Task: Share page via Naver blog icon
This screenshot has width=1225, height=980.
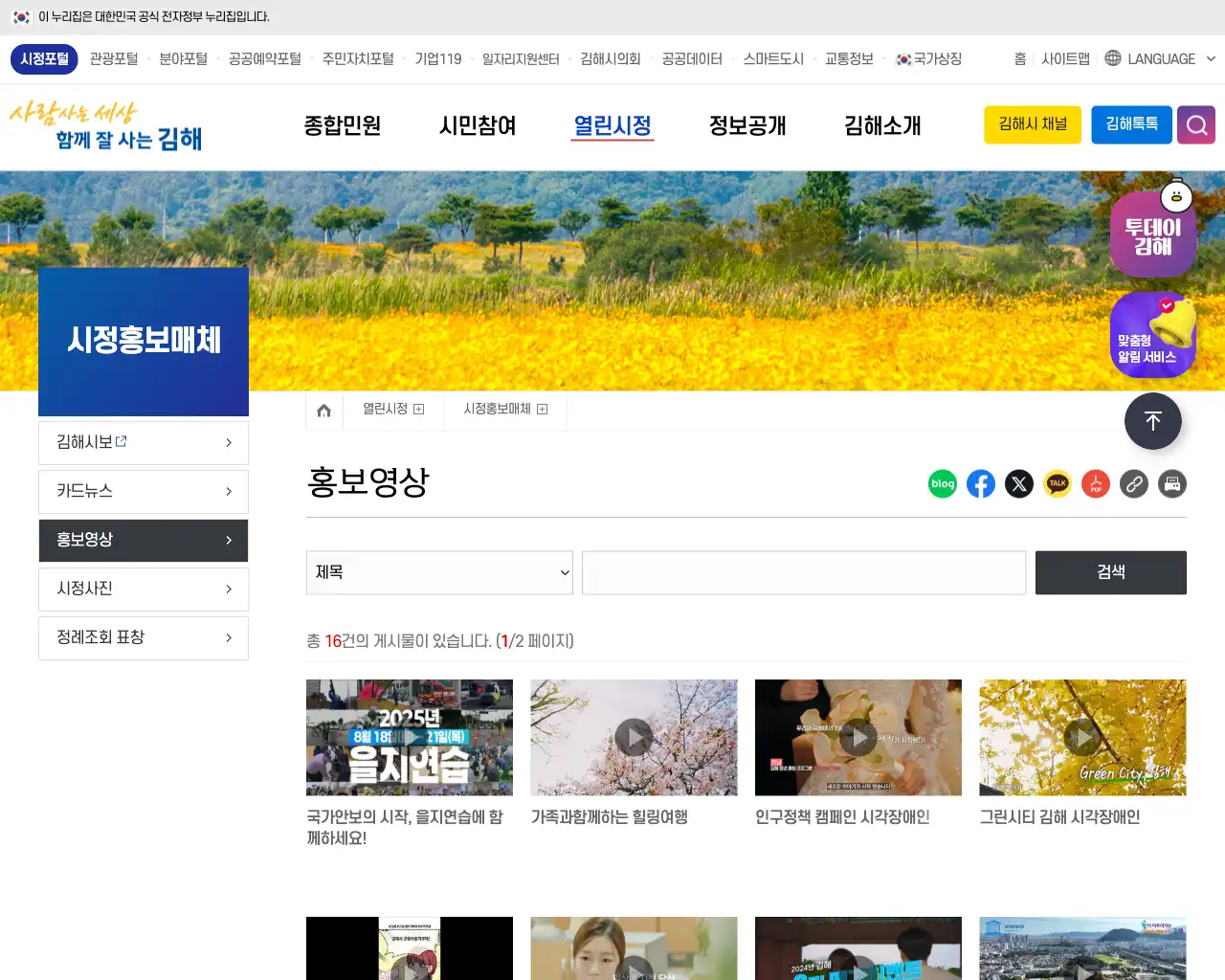Action: click(x=943, y=484)
